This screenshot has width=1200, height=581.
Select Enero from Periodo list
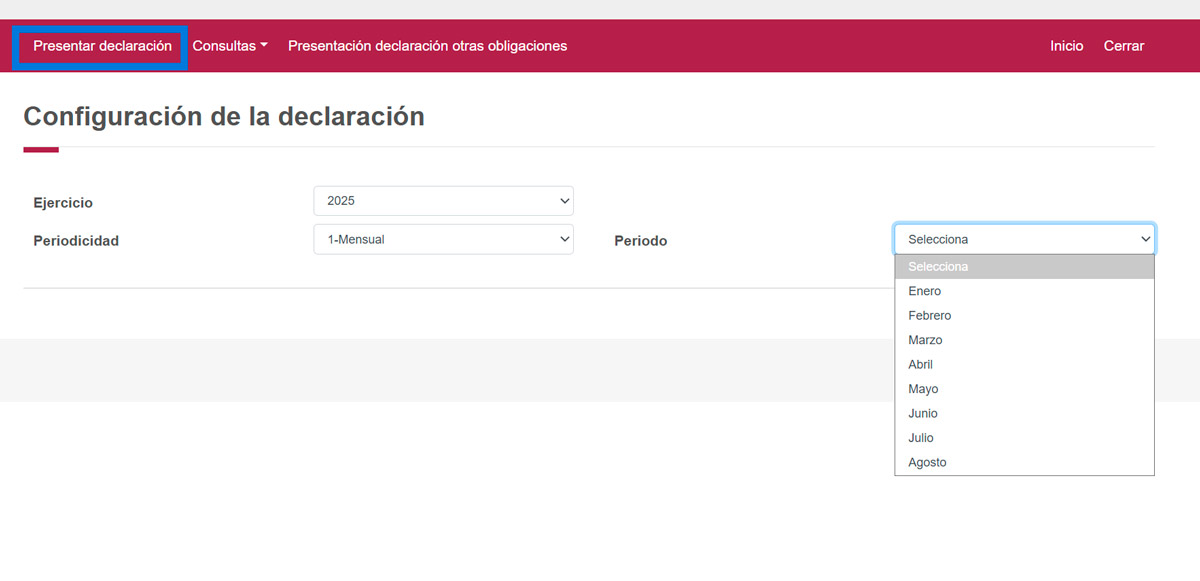pos(1024,291)
